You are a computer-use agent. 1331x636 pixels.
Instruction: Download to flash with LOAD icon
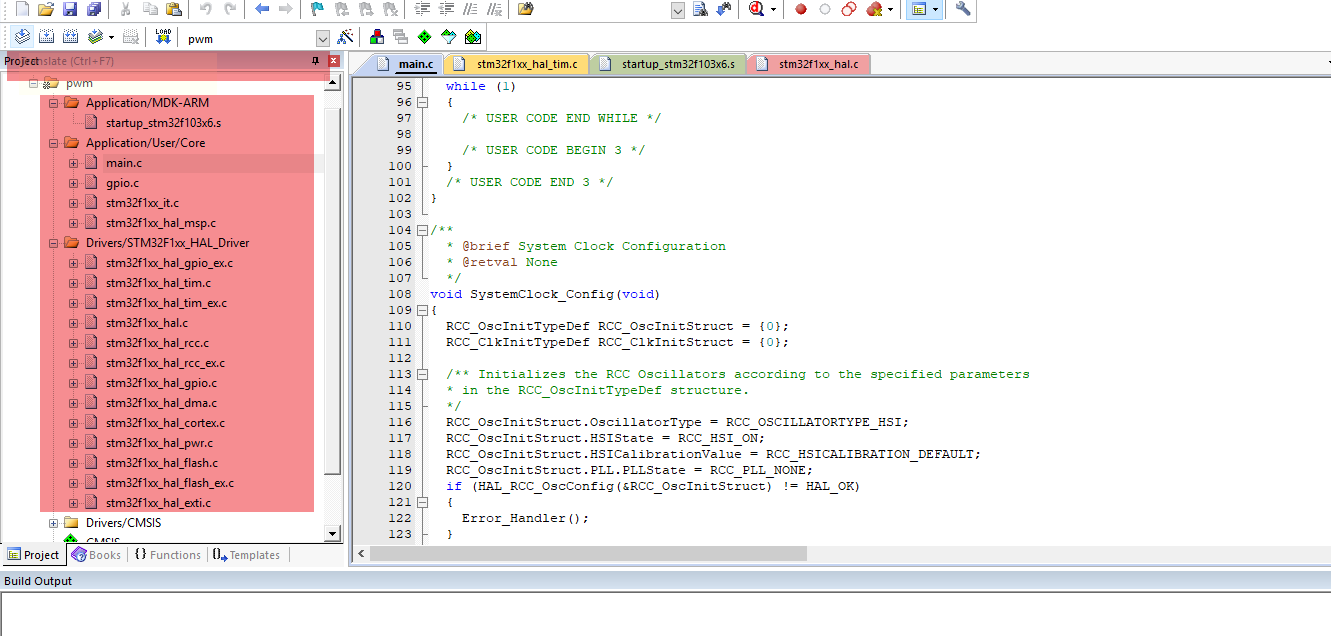pyautogui.click(x=163, y=37)
